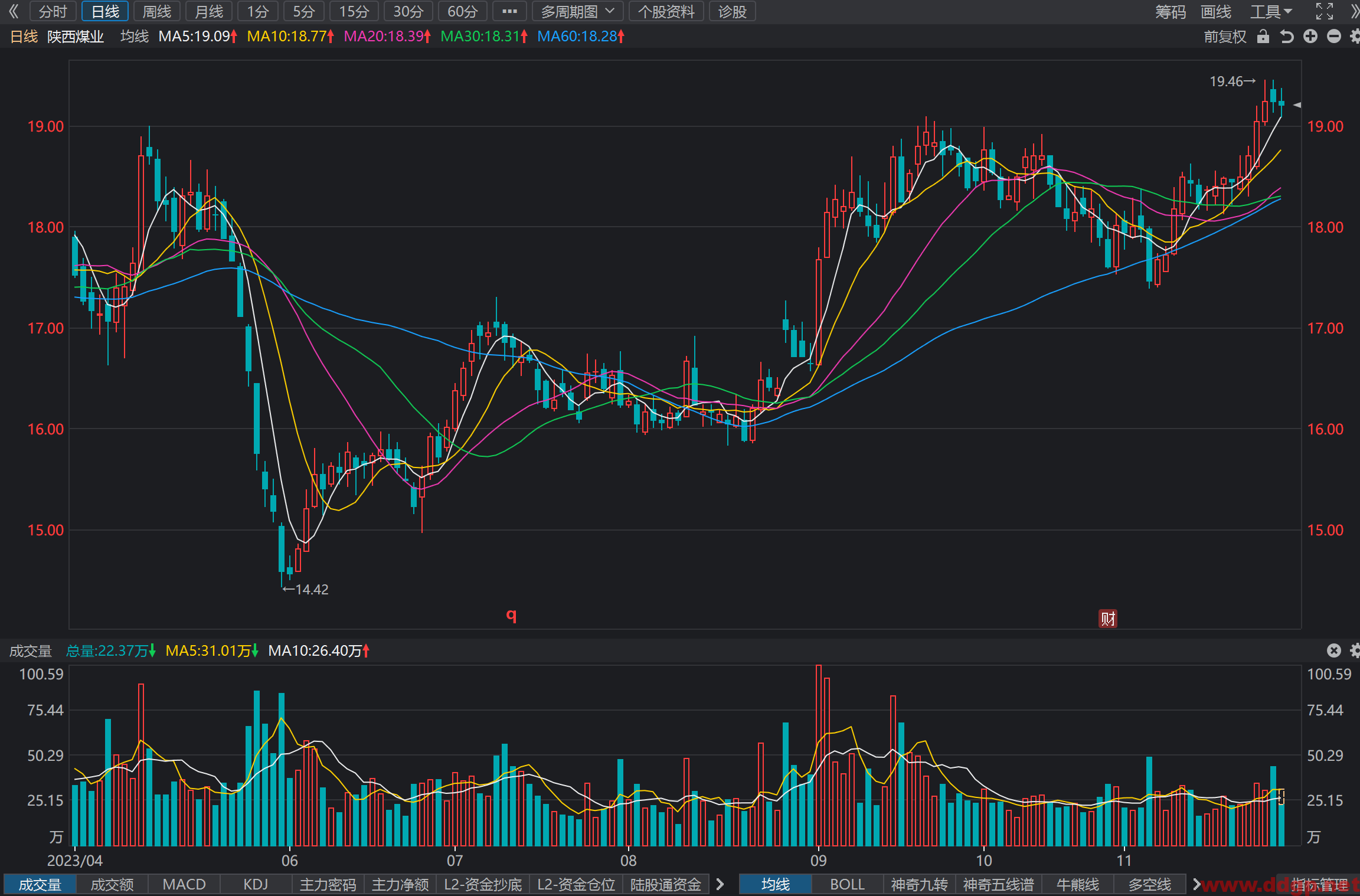Click the lock icon beside 前复权
This screenshot has height=896, width=1360.
pos(1263,37)
